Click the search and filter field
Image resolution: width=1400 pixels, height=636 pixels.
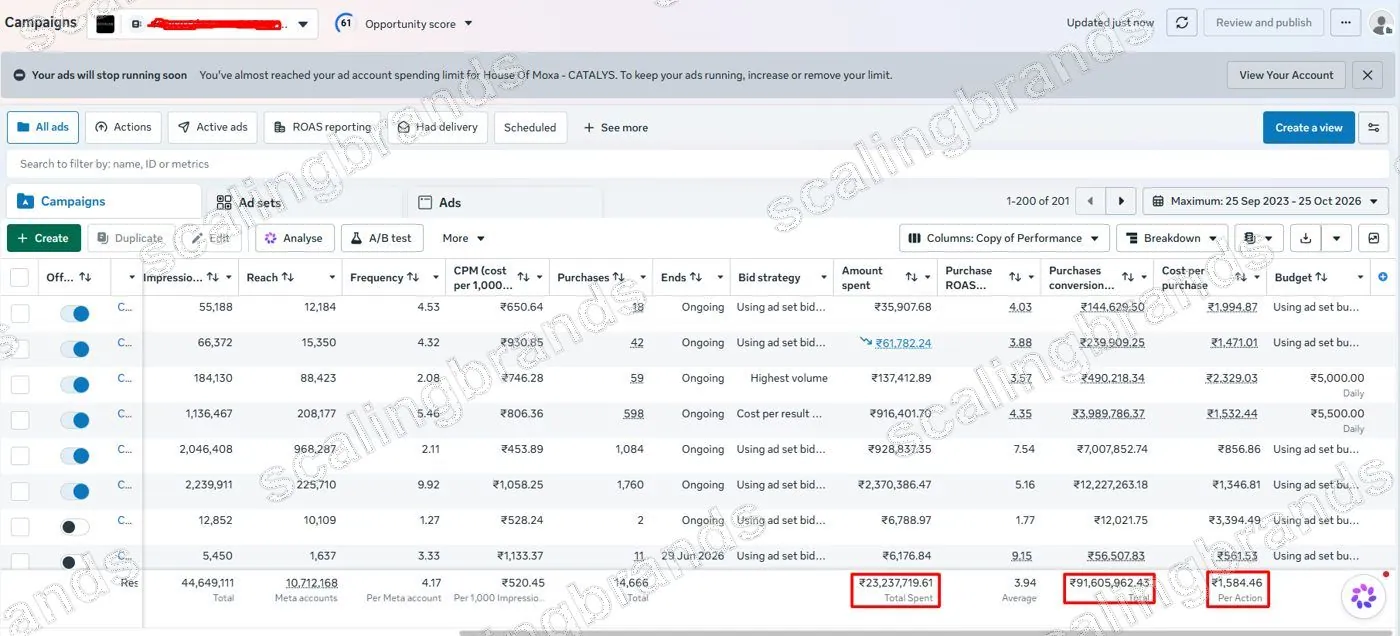point(696,163)
